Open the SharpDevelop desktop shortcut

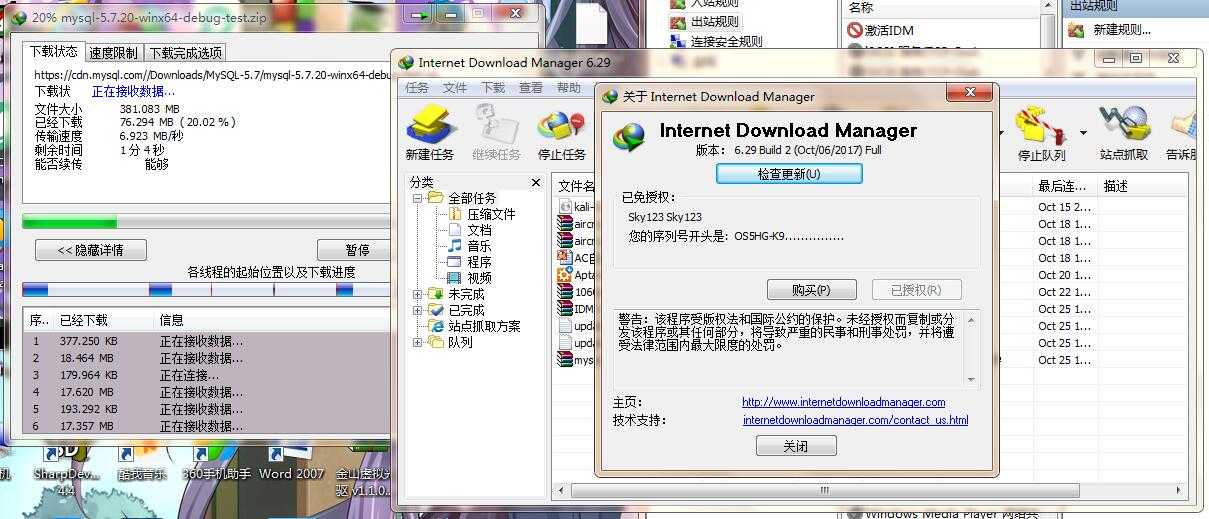point(66,468)
